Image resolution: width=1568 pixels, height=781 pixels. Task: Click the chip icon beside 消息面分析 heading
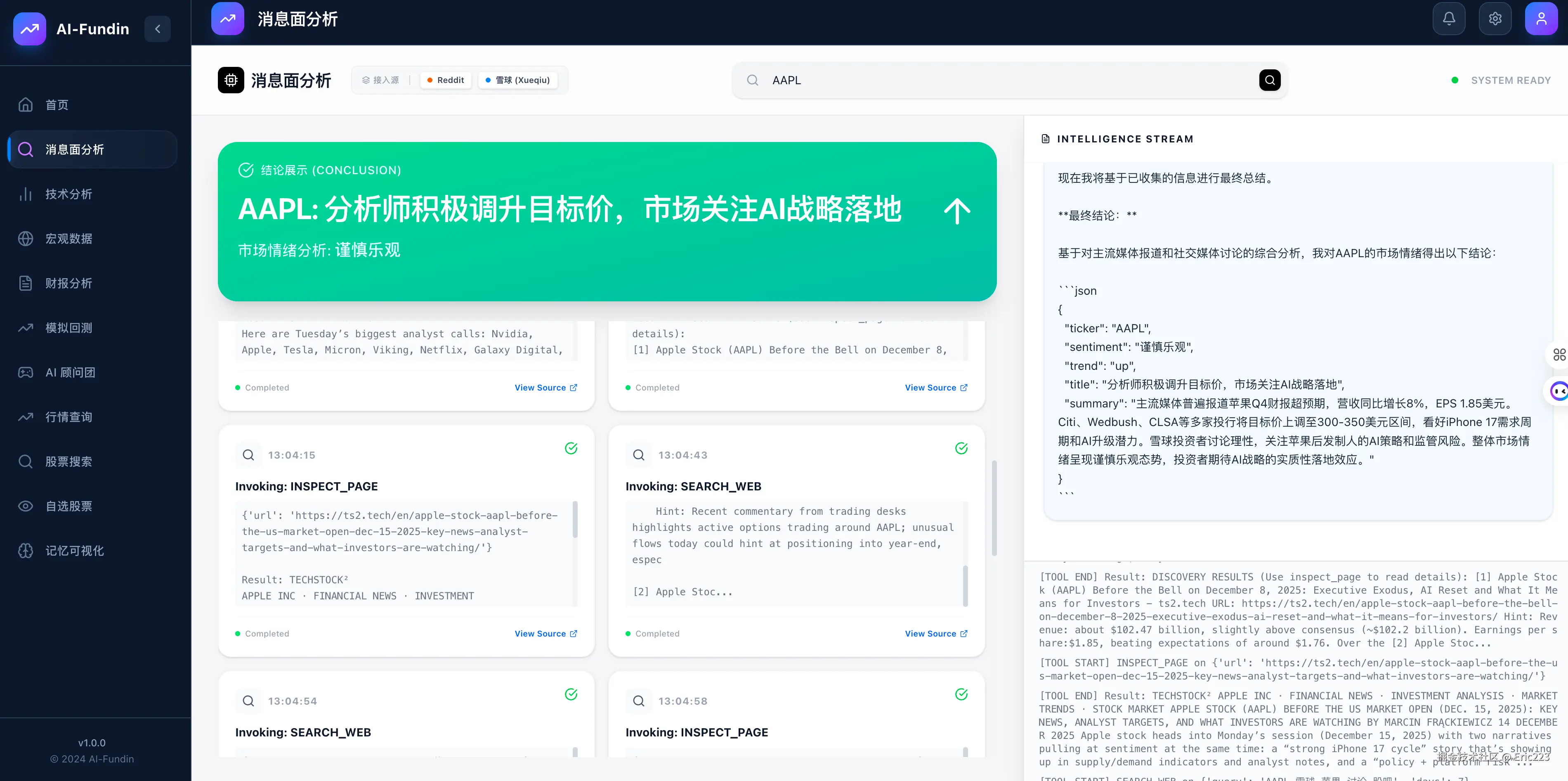[231, 80]
